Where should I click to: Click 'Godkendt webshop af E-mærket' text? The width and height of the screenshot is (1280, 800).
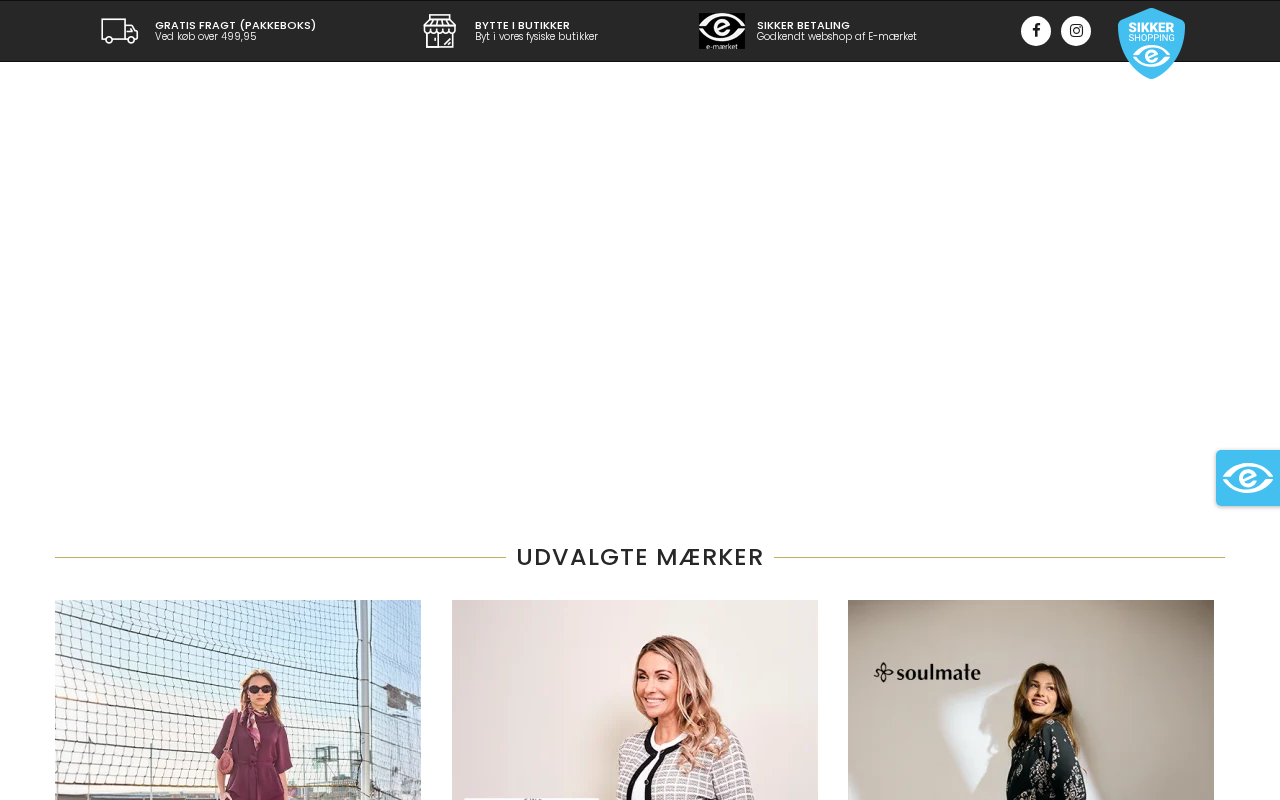click(836, 37)
